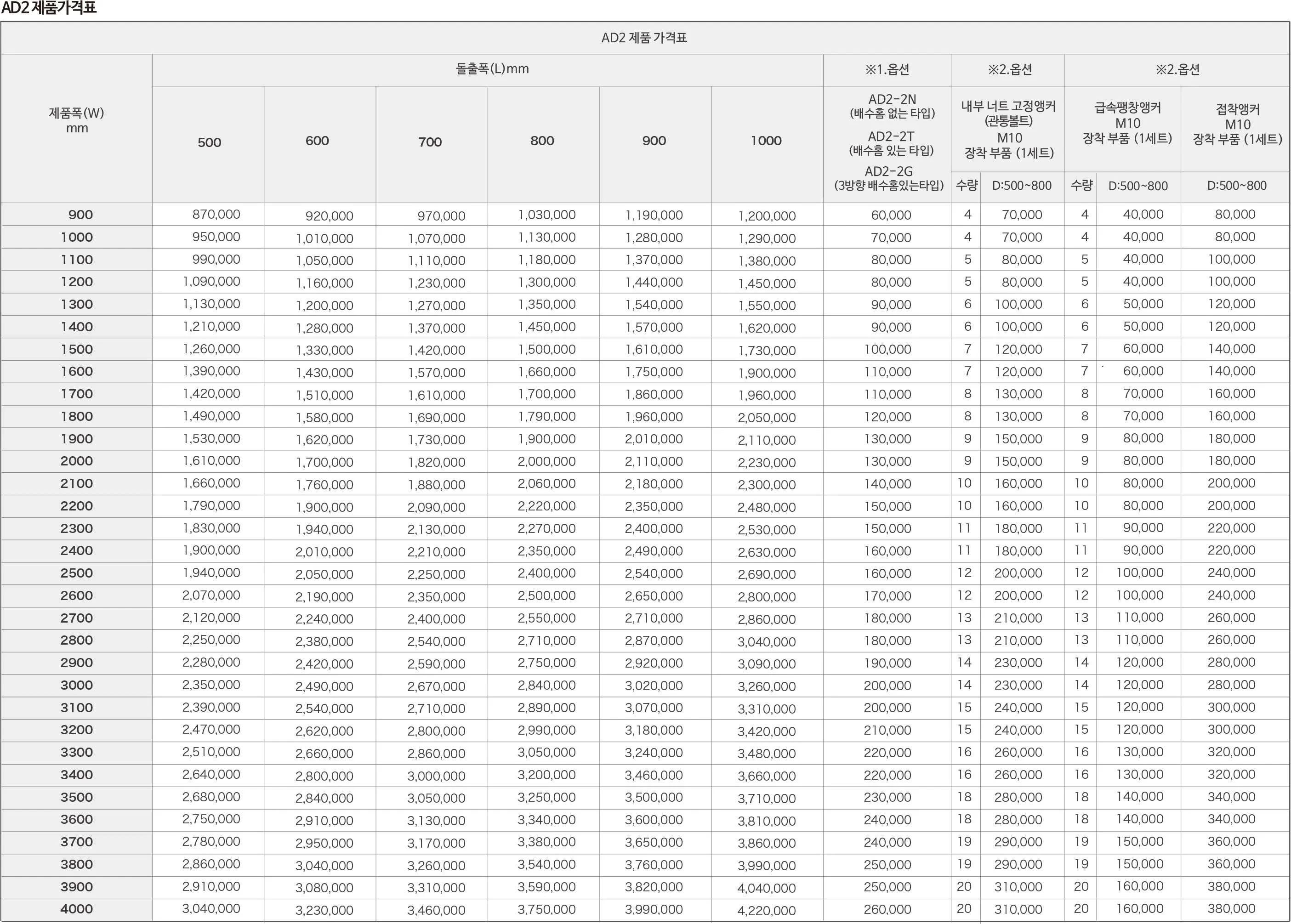Select the 3500 product width row header
1291x924 pixels.
coord(77,797)
